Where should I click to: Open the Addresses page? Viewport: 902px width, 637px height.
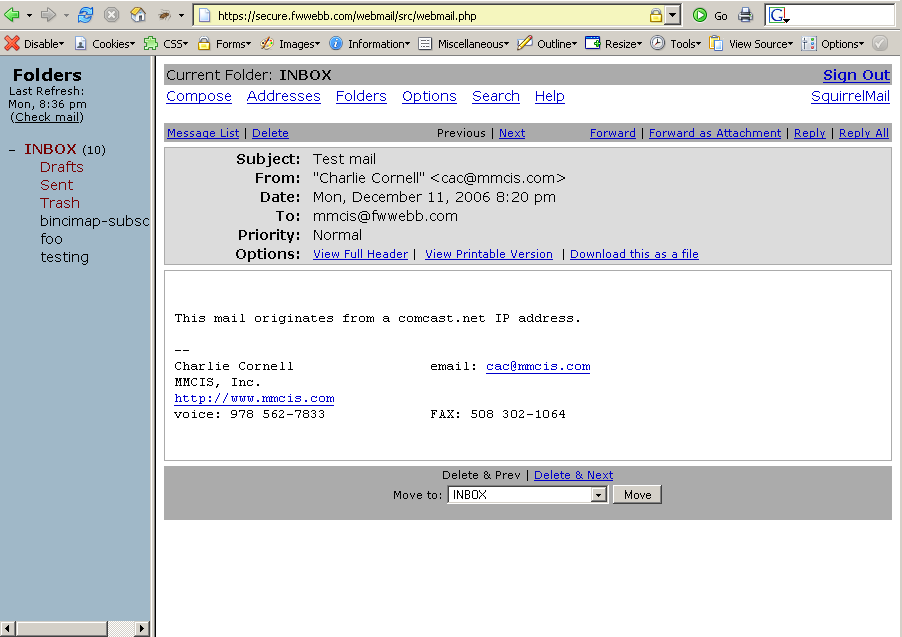click(x=283, y=96)
